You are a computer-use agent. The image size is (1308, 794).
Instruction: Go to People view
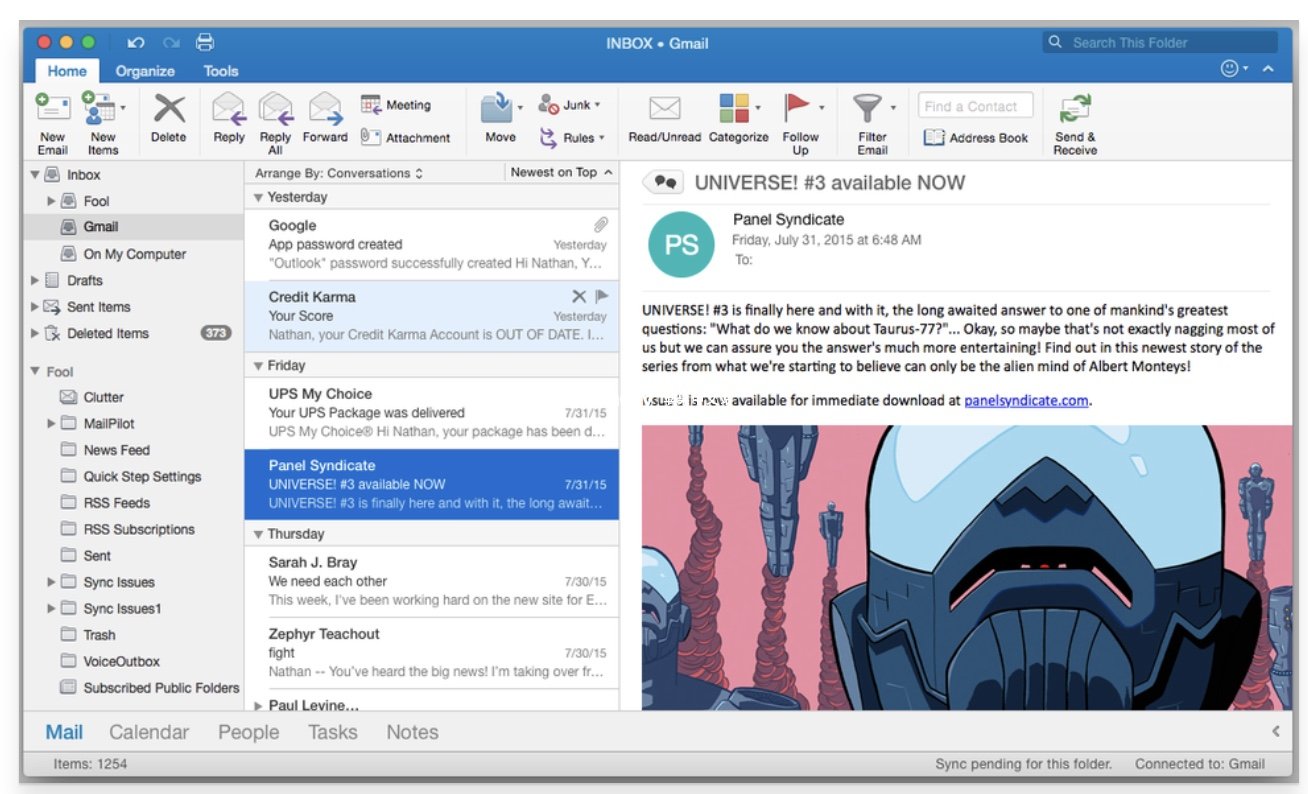pos(248,732)
